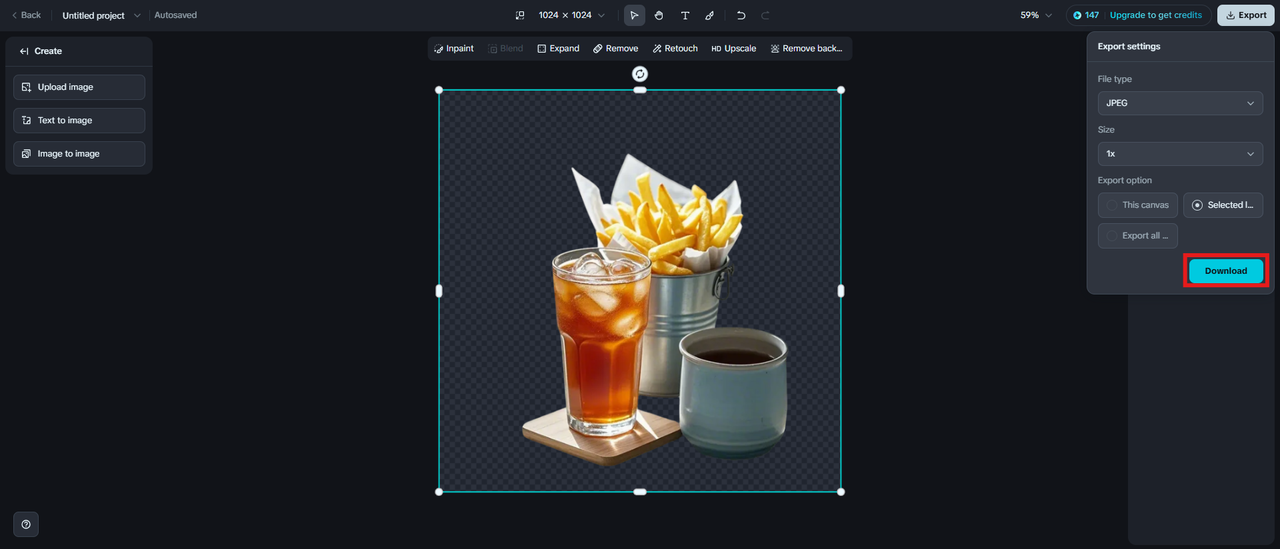The width and height of the screenshot is (1280, 549).
Task: Choose the text tool
Action: click(685, 15)
